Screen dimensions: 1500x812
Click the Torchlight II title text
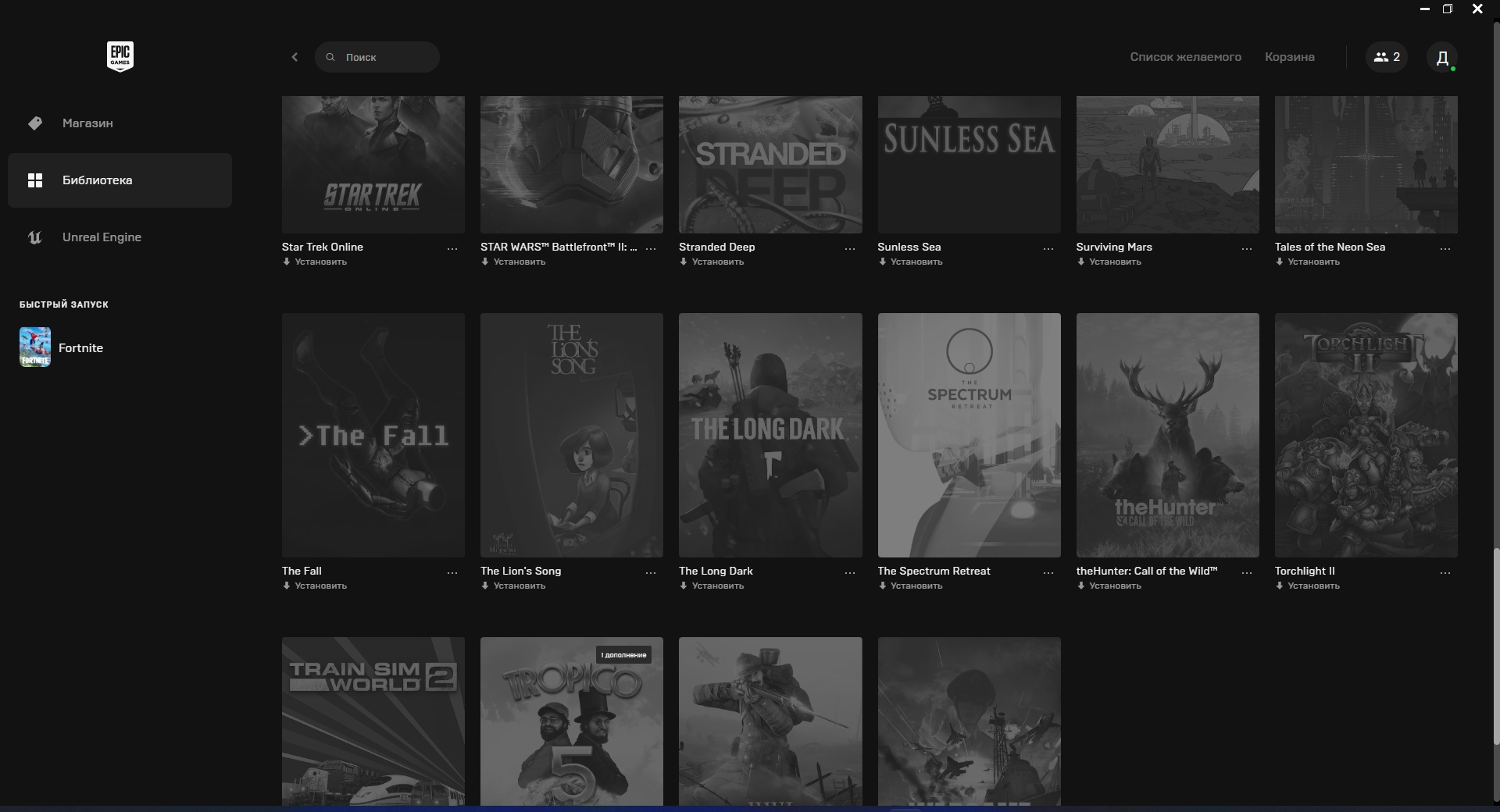point(1305,571)
